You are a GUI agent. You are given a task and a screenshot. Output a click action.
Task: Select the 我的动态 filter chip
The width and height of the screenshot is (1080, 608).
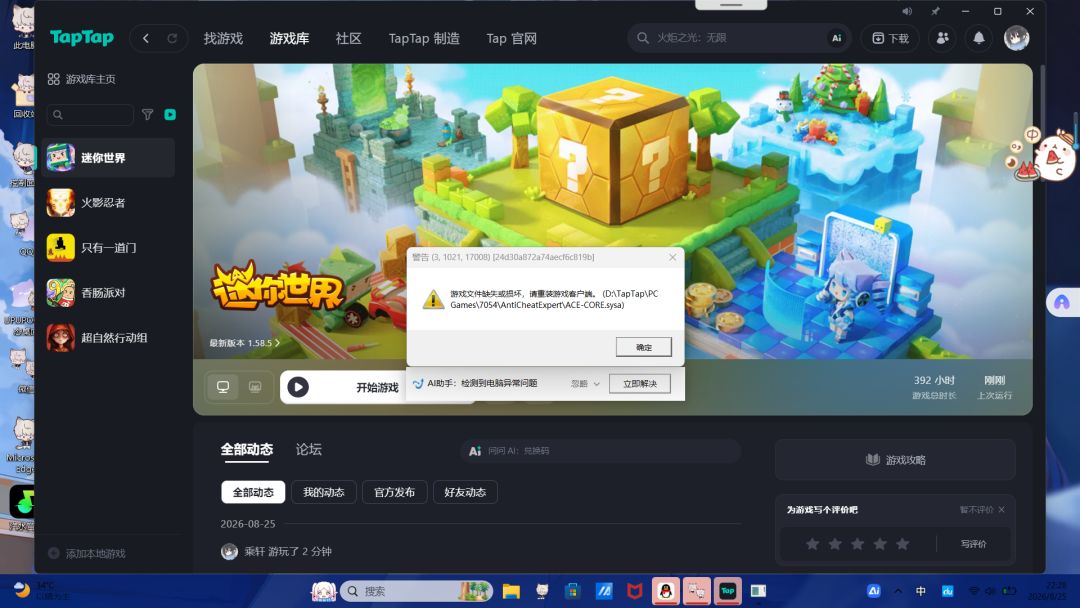[x=324, y=492]
